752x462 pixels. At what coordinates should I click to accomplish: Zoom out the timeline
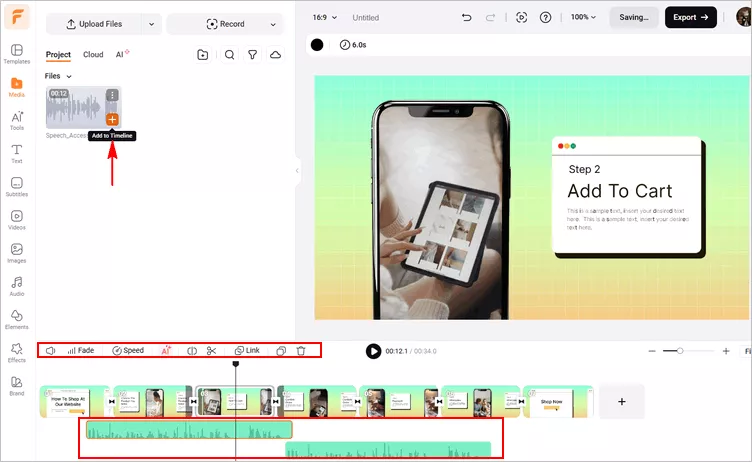[652, 351]
